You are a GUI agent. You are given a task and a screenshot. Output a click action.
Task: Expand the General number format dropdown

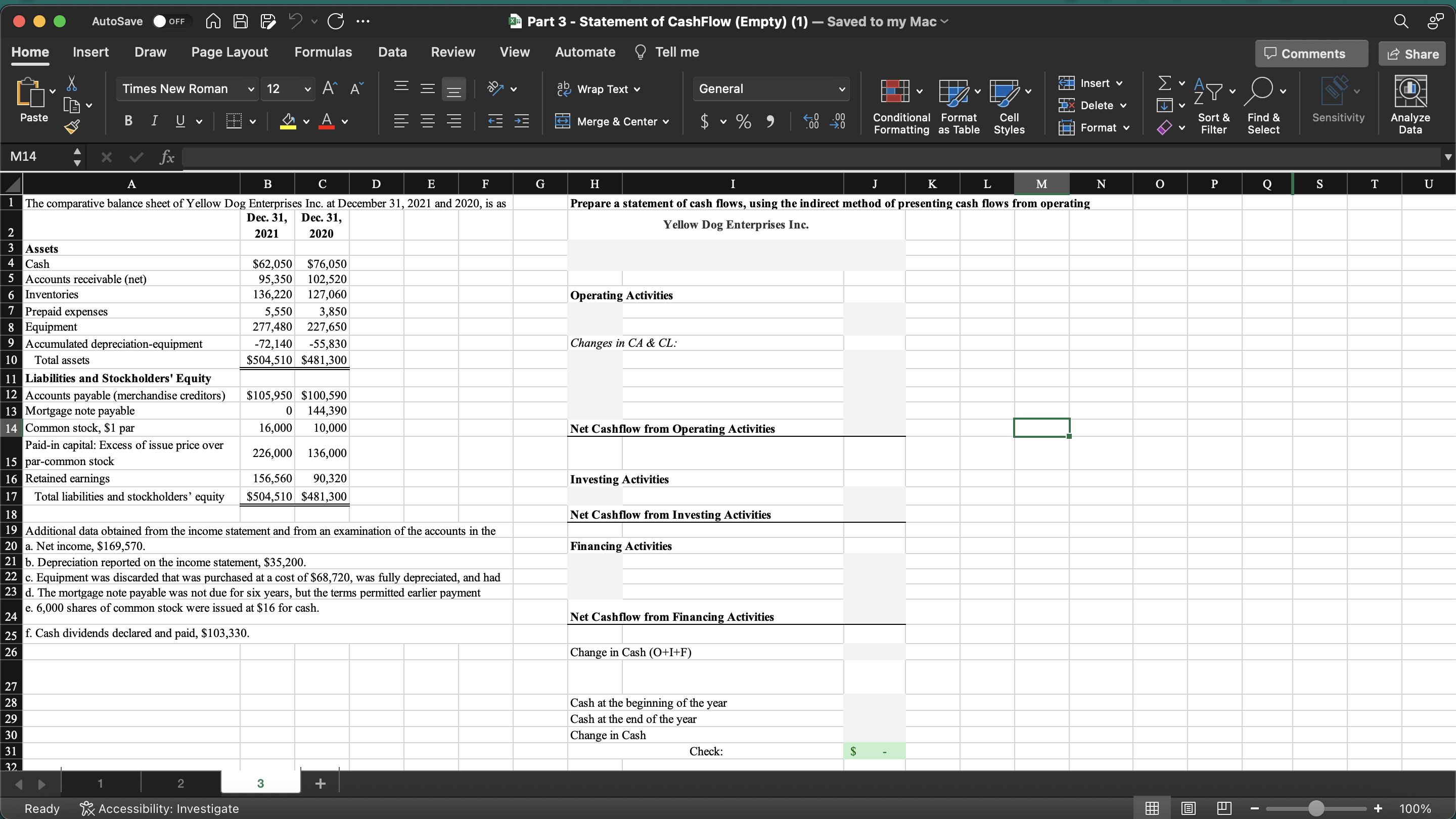(841, 89)
